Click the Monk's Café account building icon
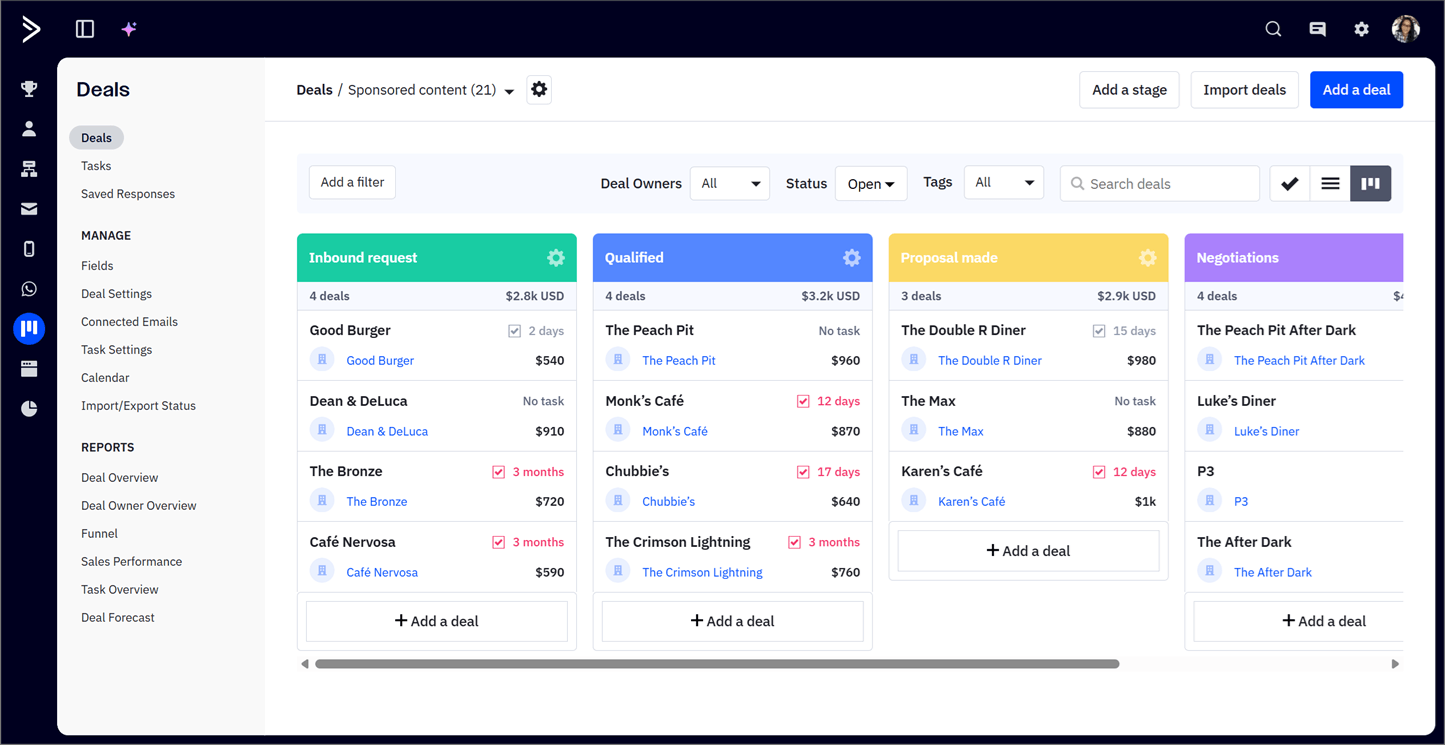The width and height of the screenshot is (1445, 745). [x=618, y=431]
